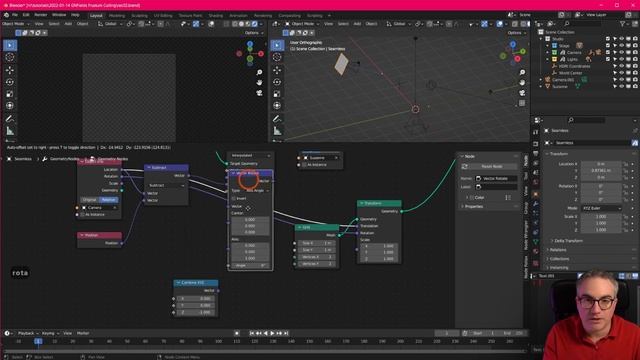Select the Transform tool in left viewport toolbar
Screen dimensions: 640x360
click(x=10, y=106)
